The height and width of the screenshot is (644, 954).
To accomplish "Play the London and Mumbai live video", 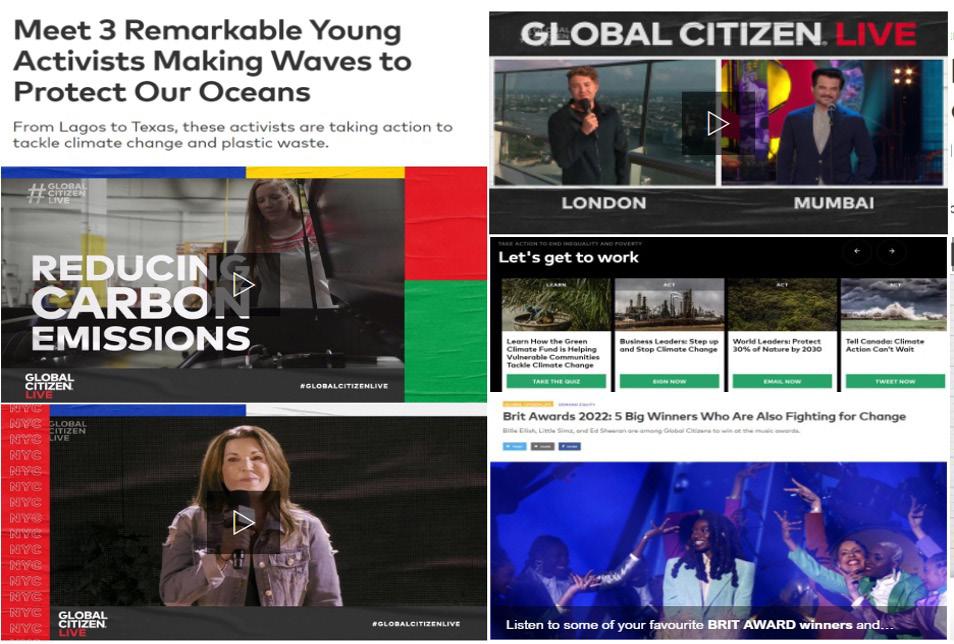I will coord(718,124).
